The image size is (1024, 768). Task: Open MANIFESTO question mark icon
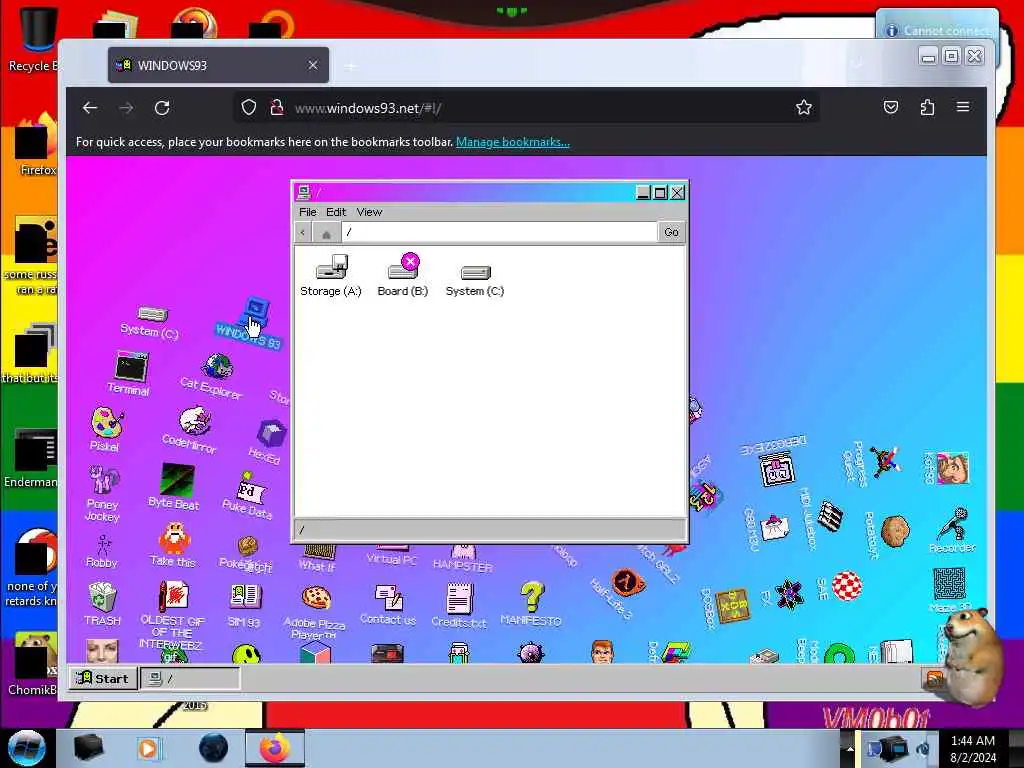tap(531, 603)
